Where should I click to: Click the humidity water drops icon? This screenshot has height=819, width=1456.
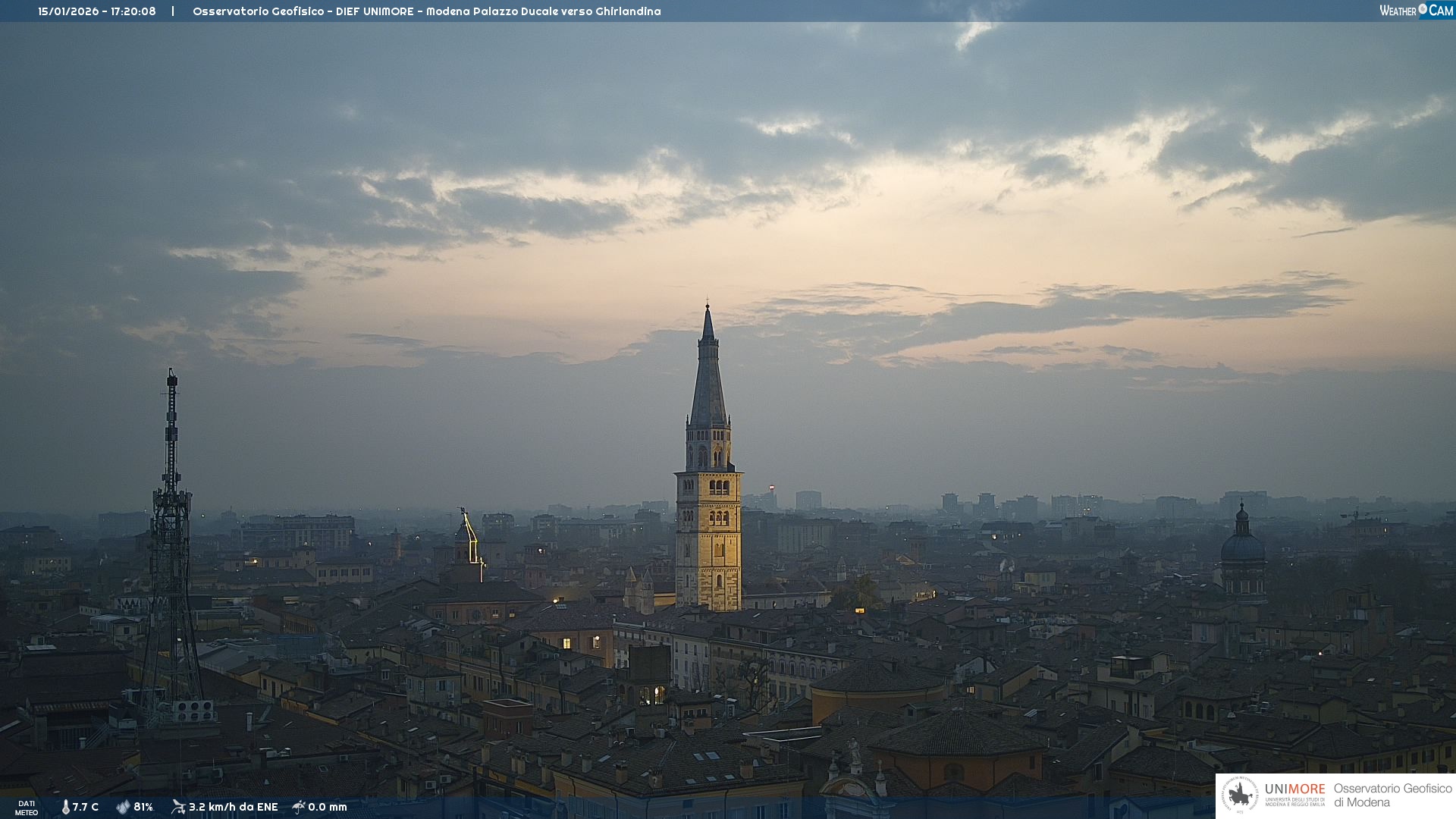point(123,807)
